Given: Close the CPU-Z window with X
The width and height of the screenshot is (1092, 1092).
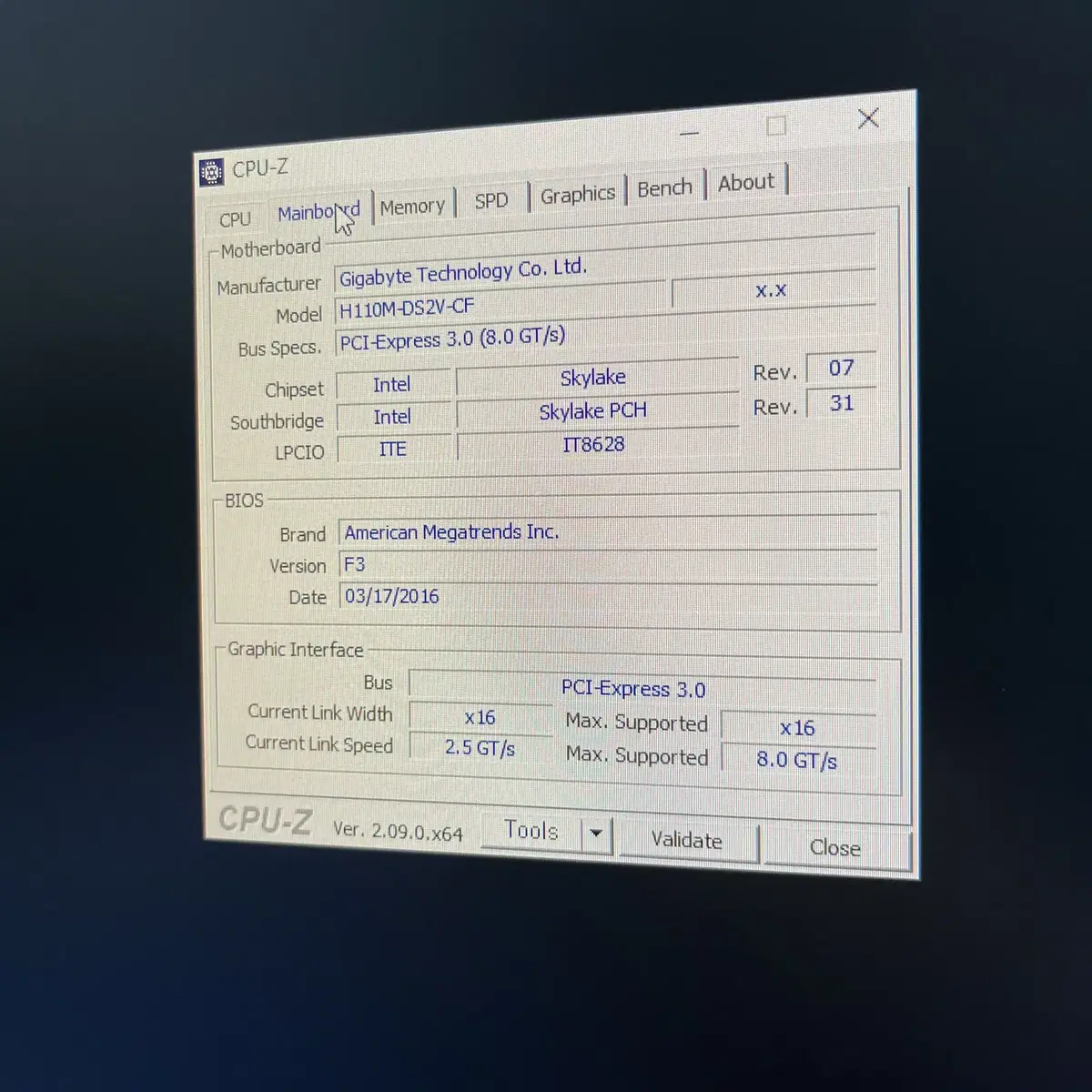Looking at the screenshot, I should 868,118.
